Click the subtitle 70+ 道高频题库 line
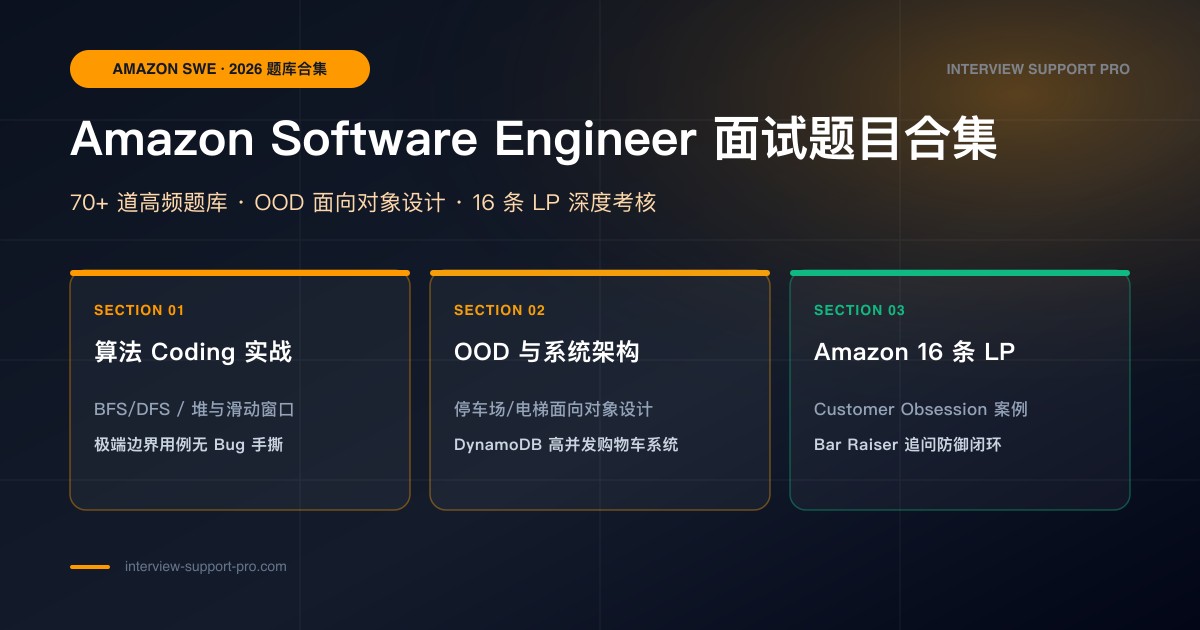The image size is (1200, 630). [x=363, y=202]
